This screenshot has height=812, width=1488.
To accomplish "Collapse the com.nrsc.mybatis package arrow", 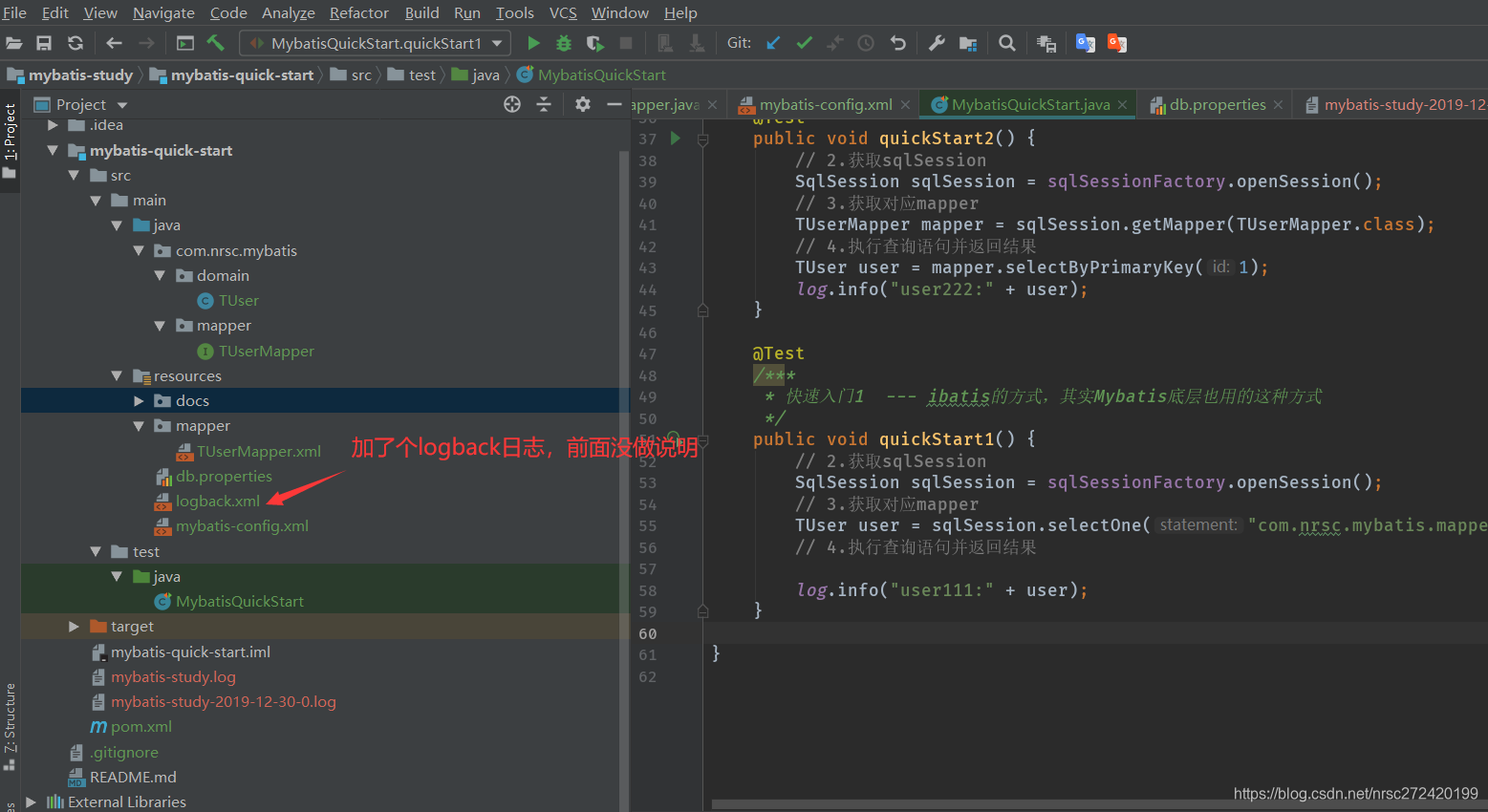I will pos(139,250).
